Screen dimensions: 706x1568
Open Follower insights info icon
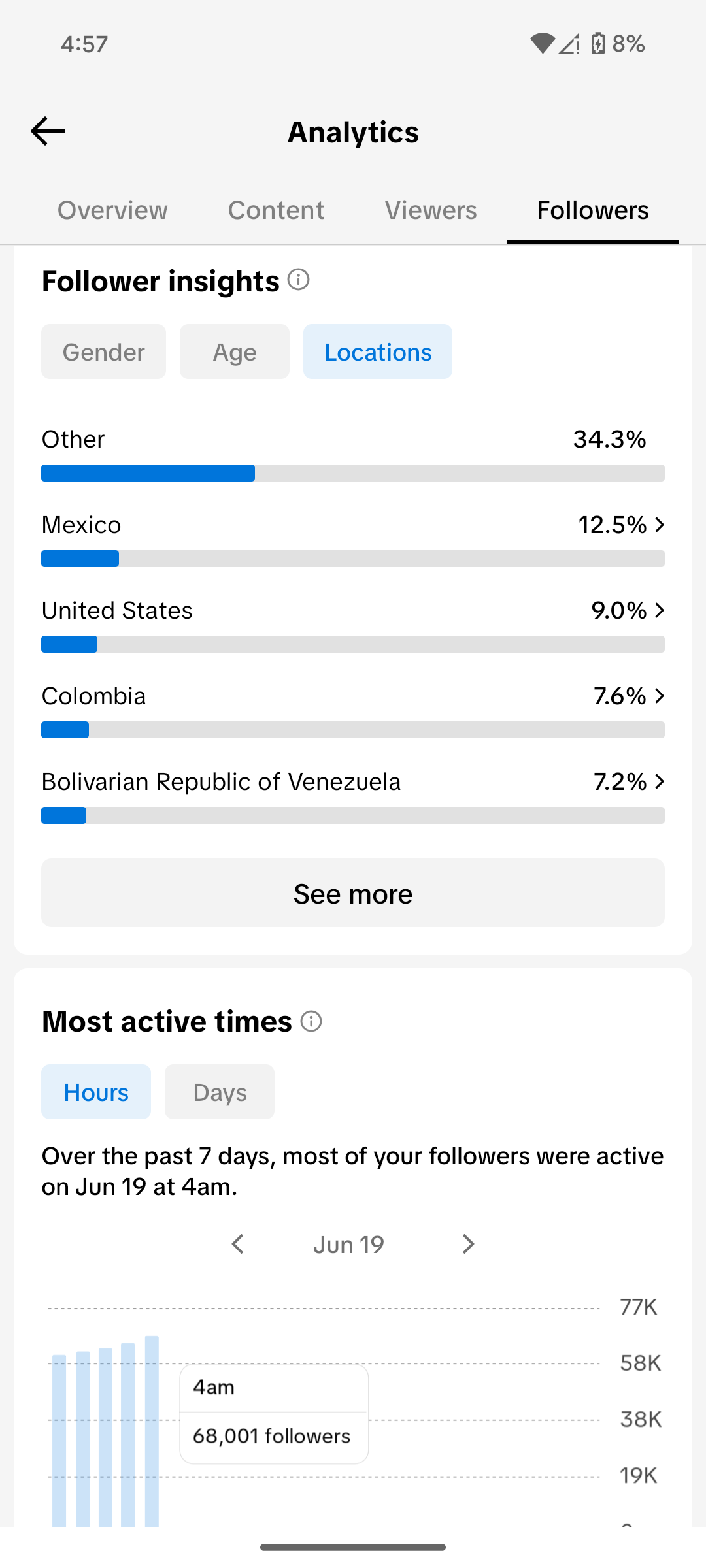tap(299, 280)
